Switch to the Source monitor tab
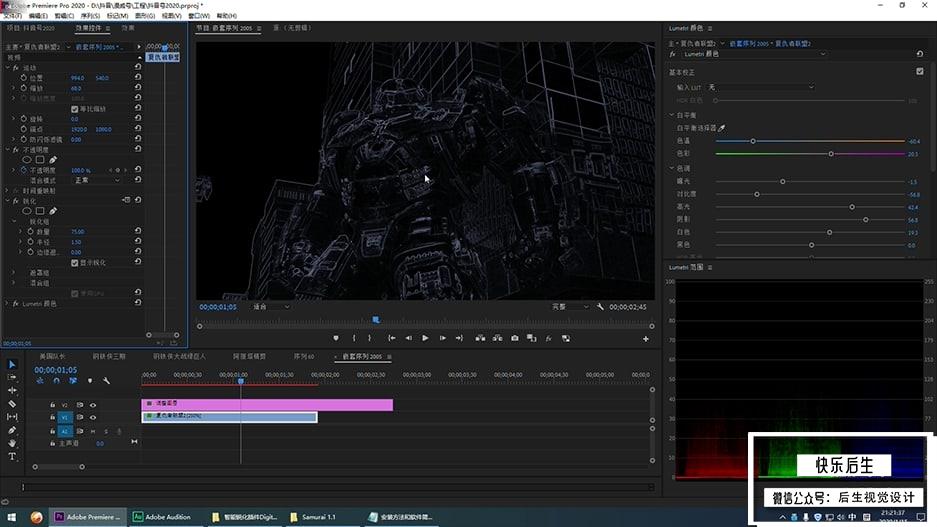 [292, 28]
